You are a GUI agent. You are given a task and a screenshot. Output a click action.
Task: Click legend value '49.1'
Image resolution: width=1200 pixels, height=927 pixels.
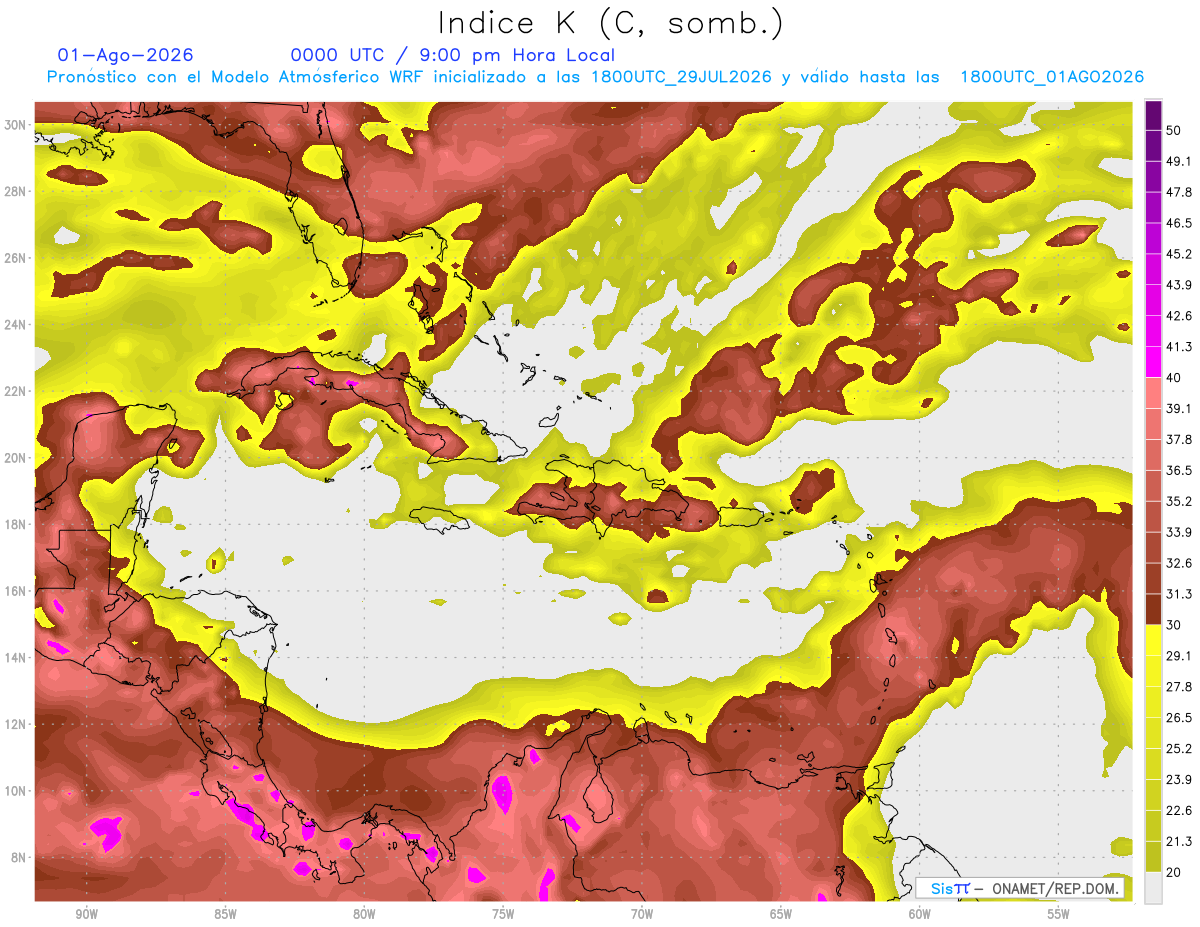click(1178, 160)
